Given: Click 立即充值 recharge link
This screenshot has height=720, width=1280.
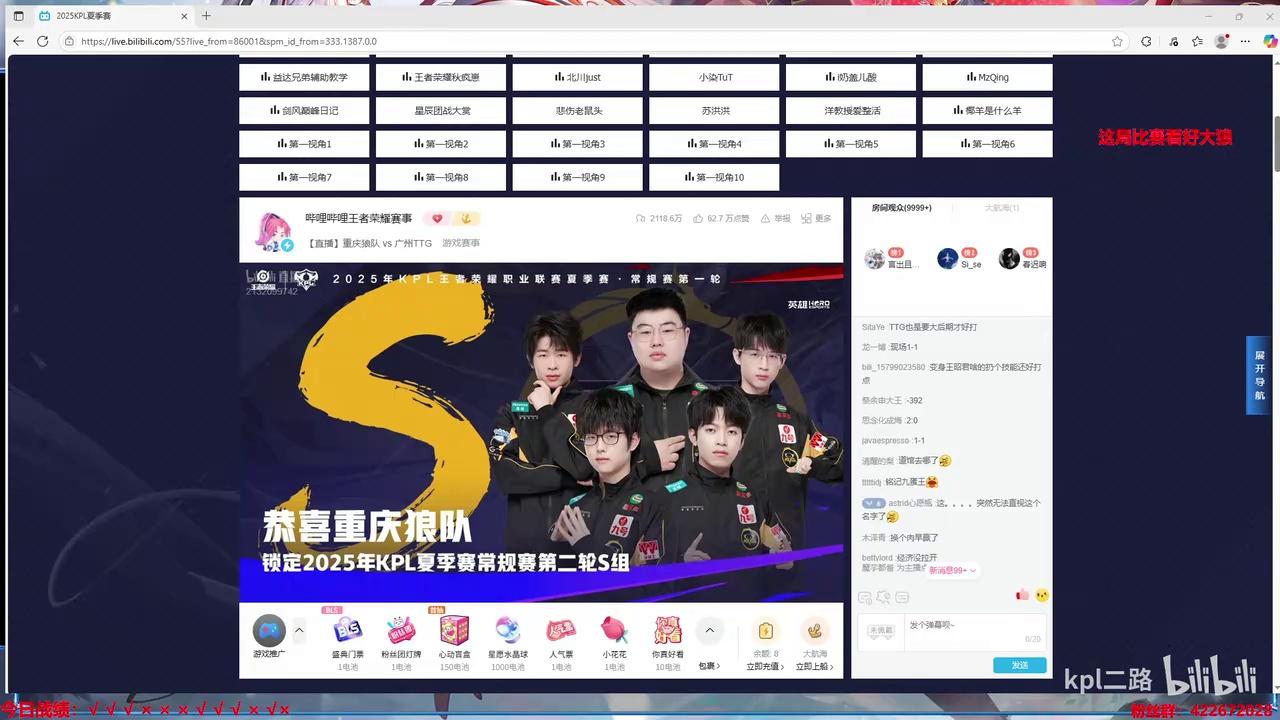Looking at the screenshot, I should [x=765, y=666].
